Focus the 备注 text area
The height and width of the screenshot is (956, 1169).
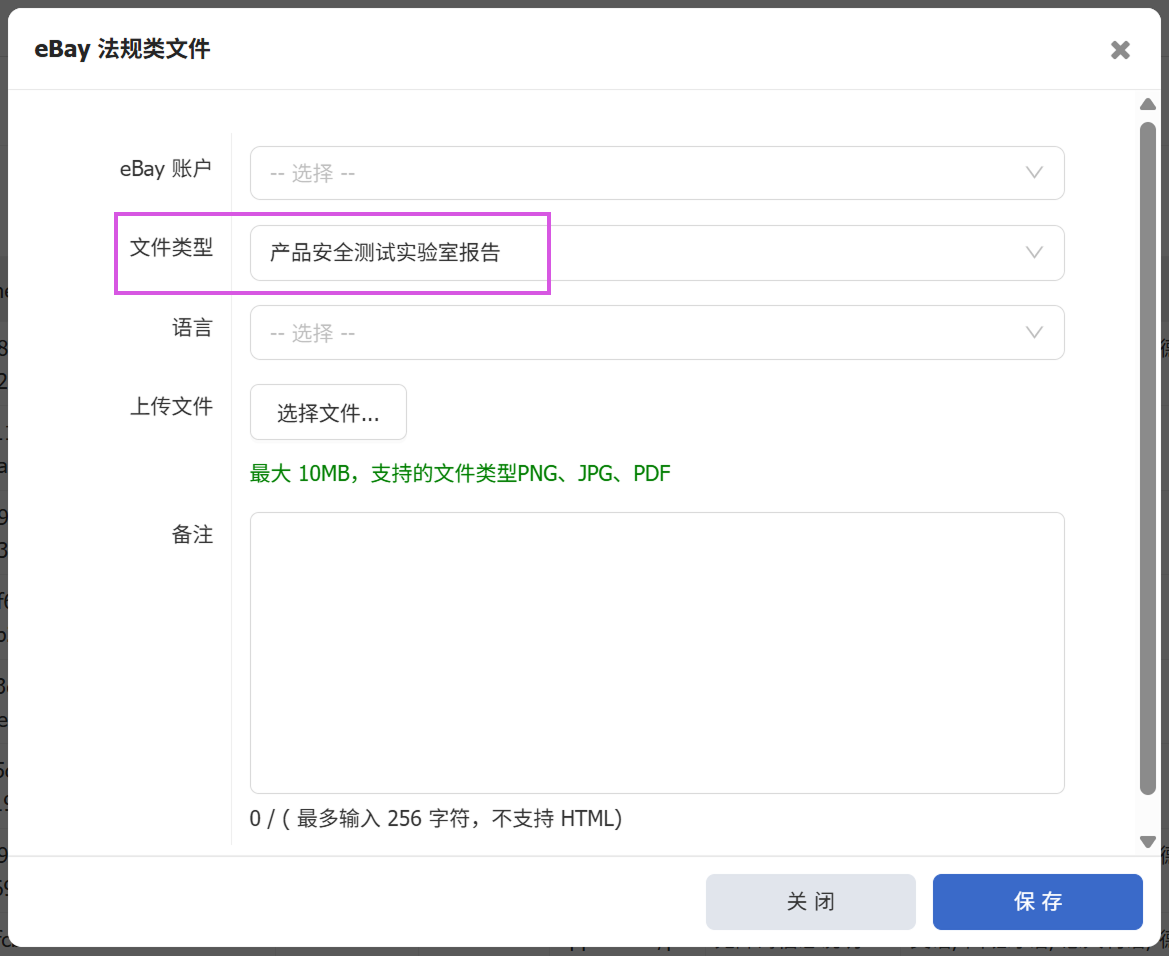pyautogui.click(x=656, y=652)
